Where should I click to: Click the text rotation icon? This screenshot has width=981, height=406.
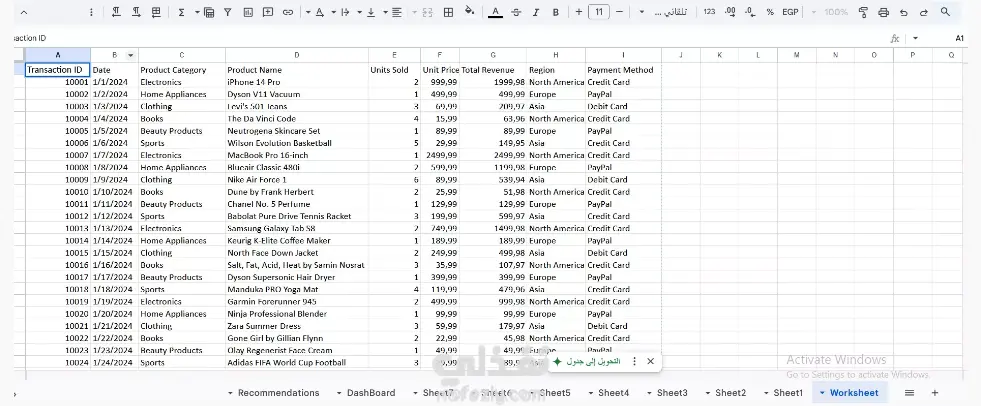[x=320, y=12]
